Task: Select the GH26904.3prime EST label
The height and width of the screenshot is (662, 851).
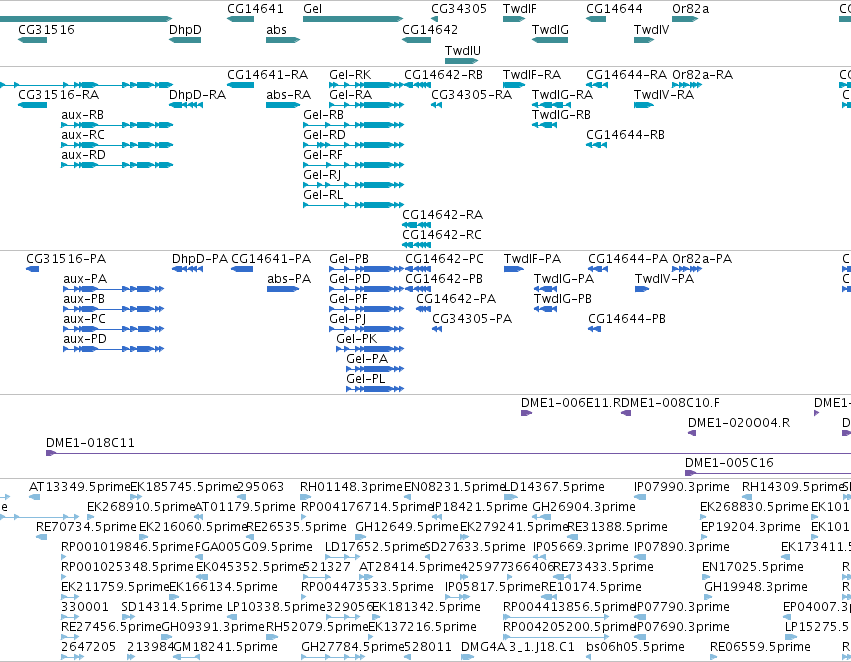Action: tap(583, 507)
